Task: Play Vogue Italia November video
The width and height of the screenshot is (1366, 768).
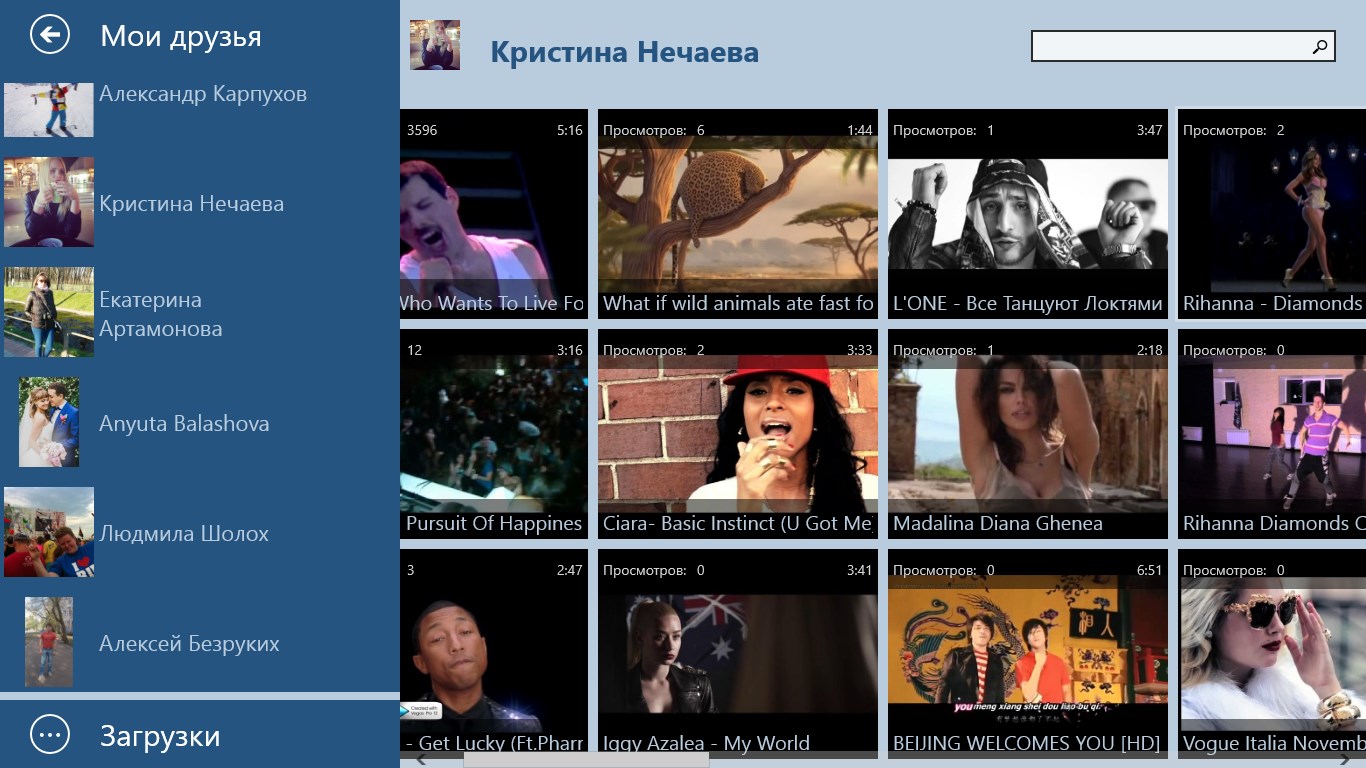Action: pyautogui.click(x=1272, y=654)
